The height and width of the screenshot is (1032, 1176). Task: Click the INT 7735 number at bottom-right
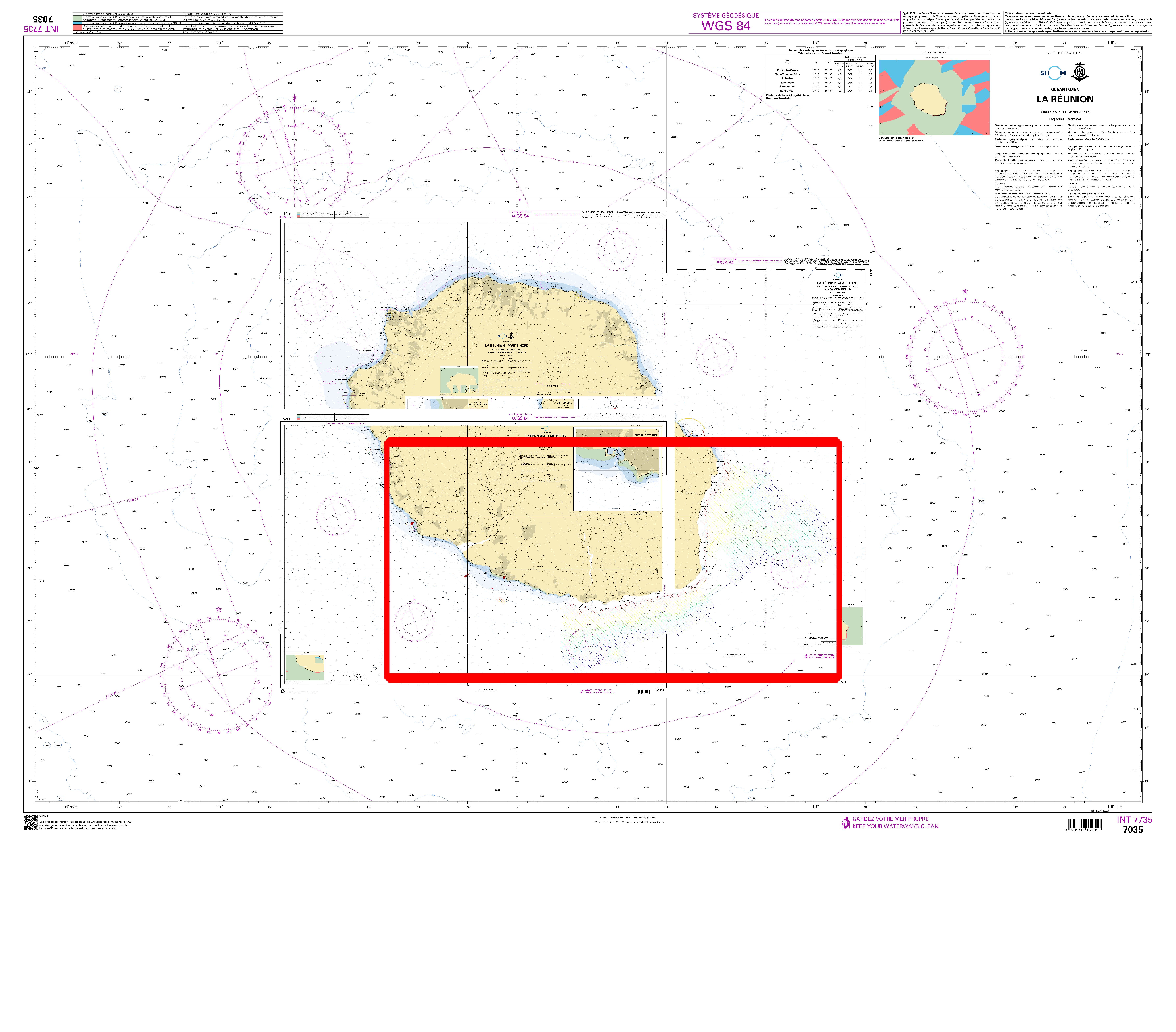point(1134,820)
